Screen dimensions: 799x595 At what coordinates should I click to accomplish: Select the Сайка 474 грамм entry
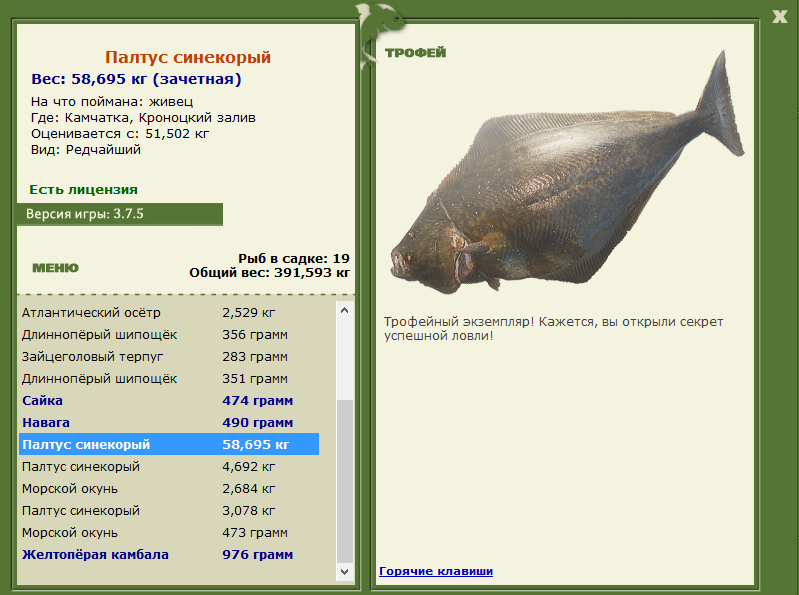[x=169, y=401]
